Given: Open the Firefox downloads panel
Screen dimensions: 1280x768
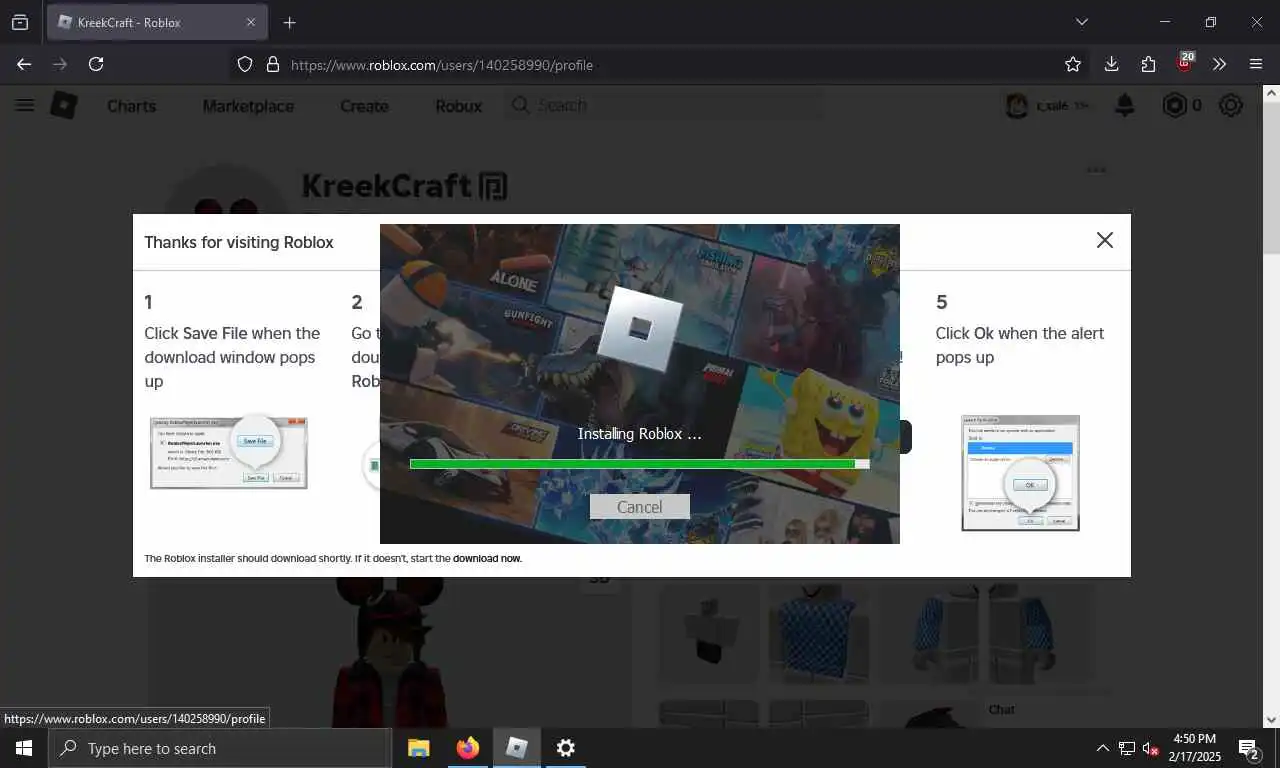Looking at the screenshot, I should click(x=1111, y=64).
